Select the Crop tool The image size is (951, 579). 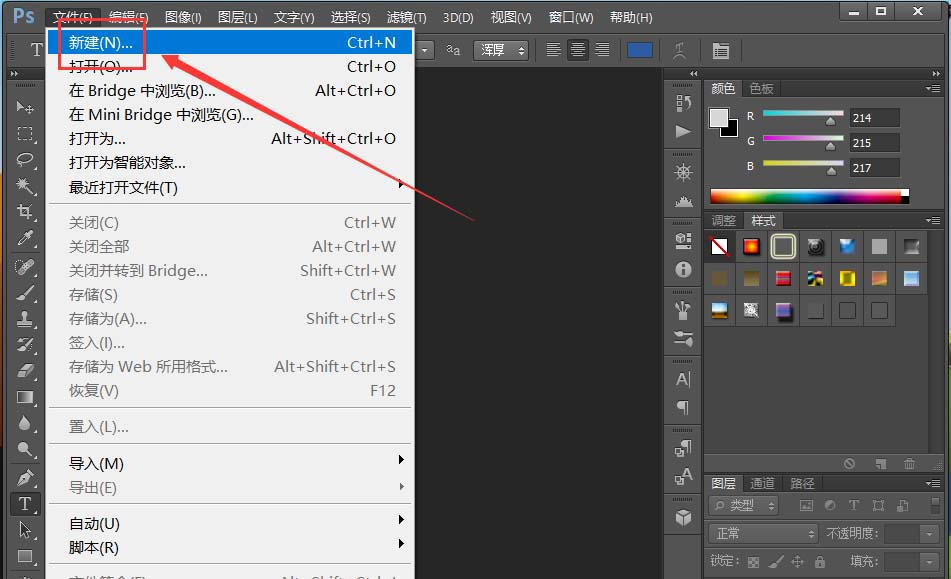25,211
